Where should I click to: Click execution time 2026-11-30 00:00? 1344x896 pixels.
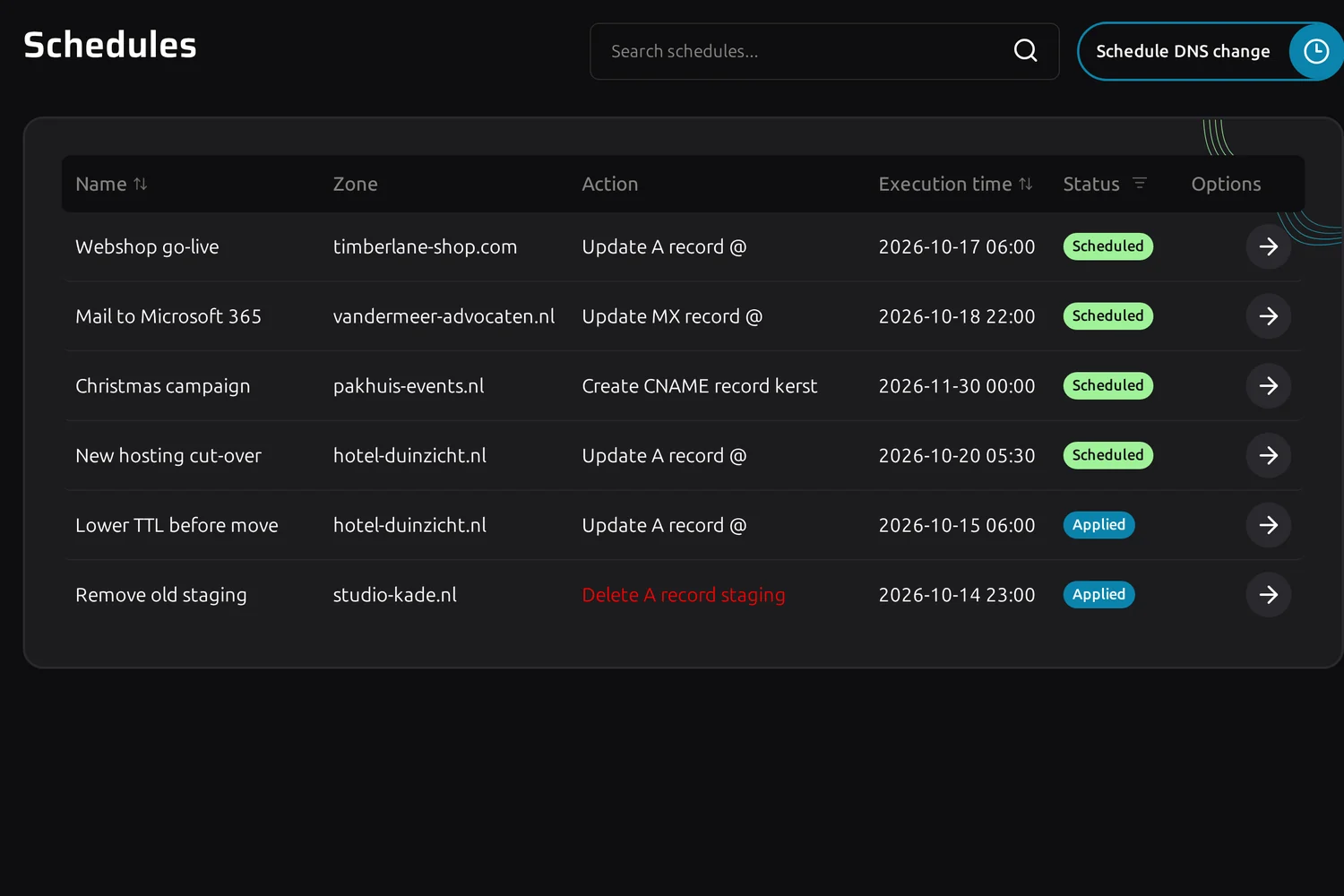point(957,386)
